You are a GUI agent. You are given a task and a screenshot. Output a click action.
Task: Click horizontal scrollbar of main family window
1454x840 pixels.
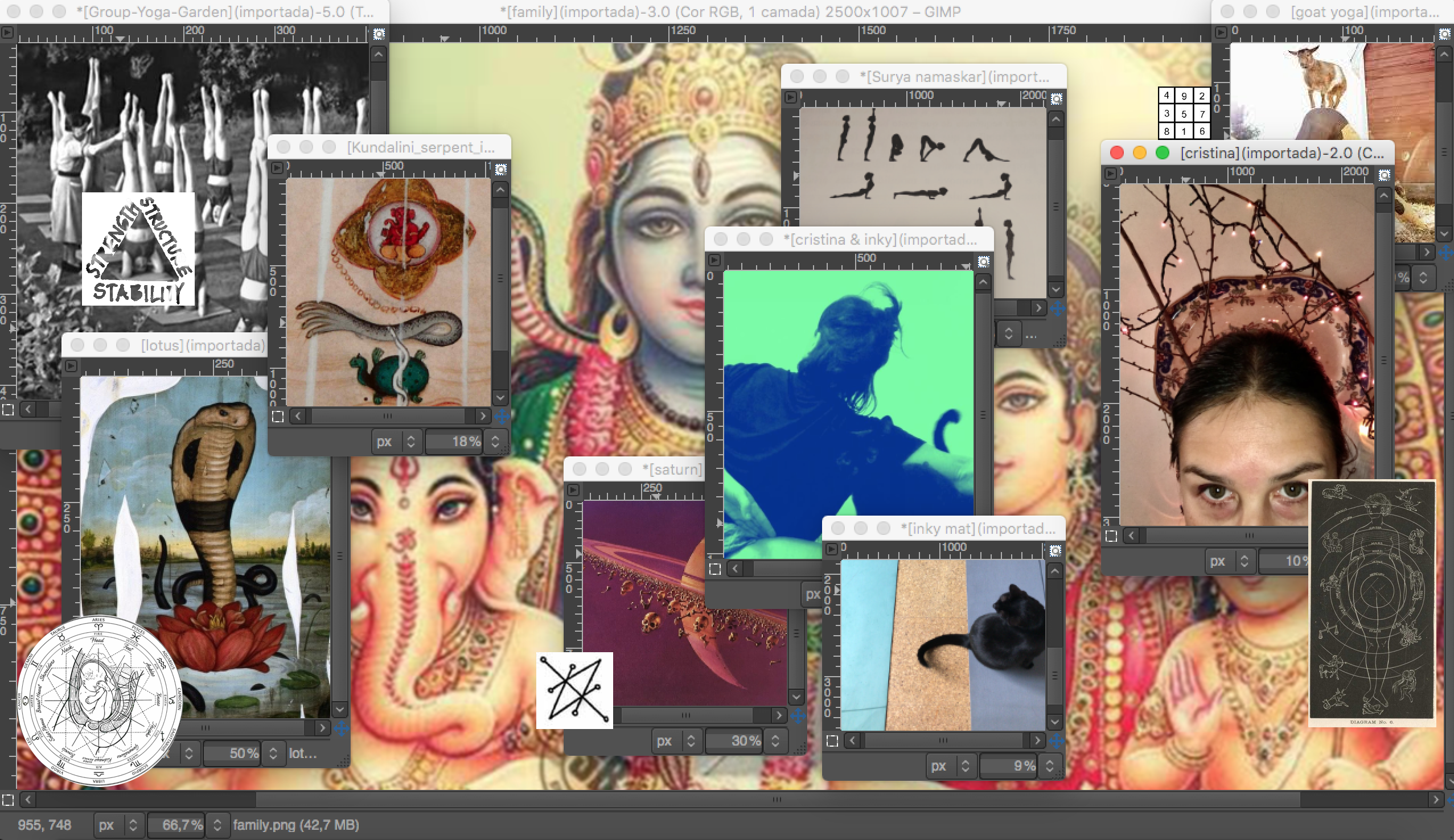(x=777, y=800)
